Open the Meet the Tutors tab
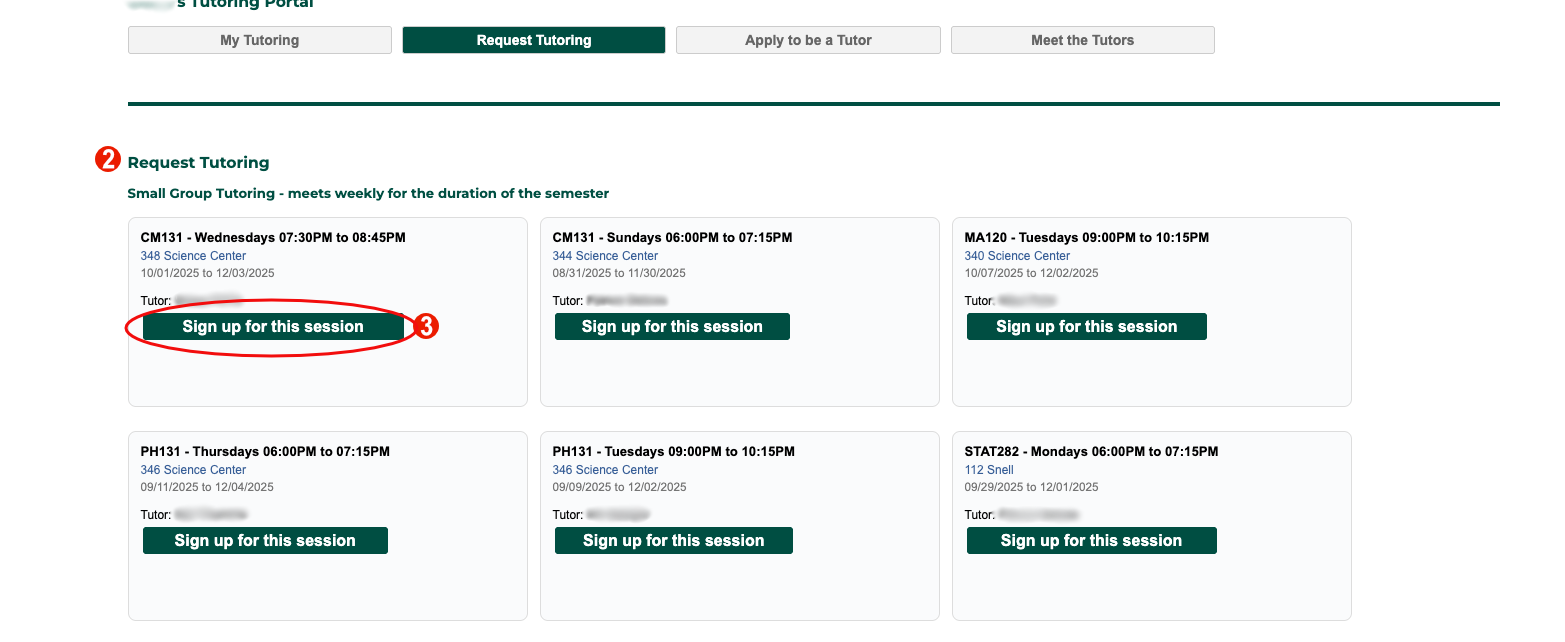Screen dimensions: 1565x642 click(x=1082, y=40)
